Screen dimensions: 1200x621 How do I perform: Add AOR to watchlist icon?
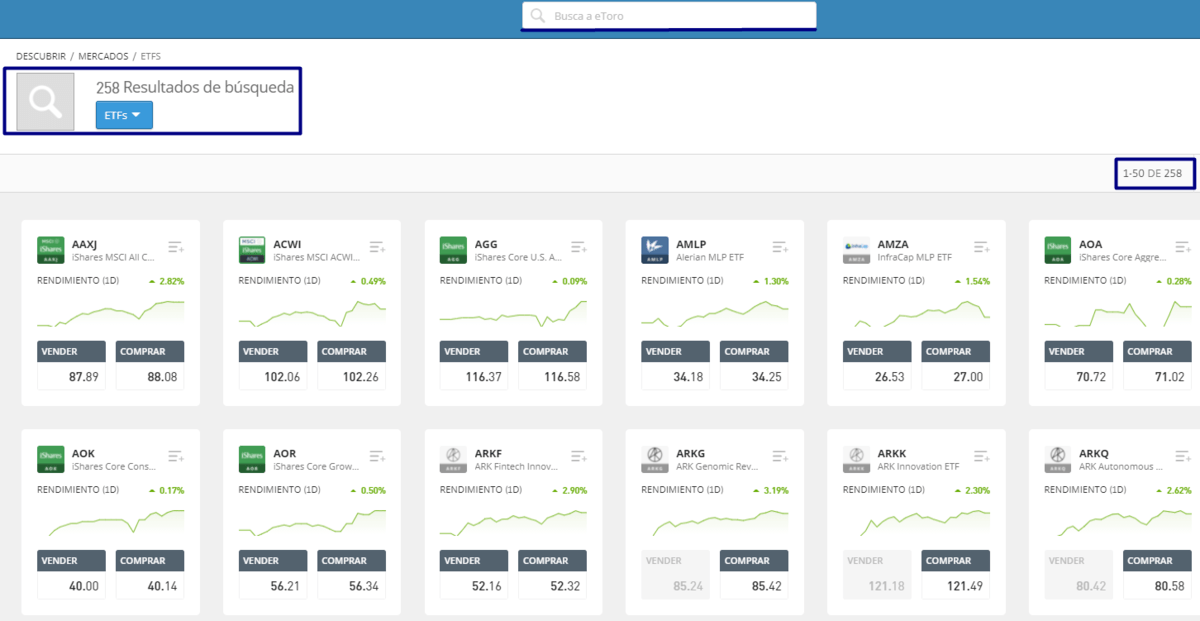click(x=377, y=456)
